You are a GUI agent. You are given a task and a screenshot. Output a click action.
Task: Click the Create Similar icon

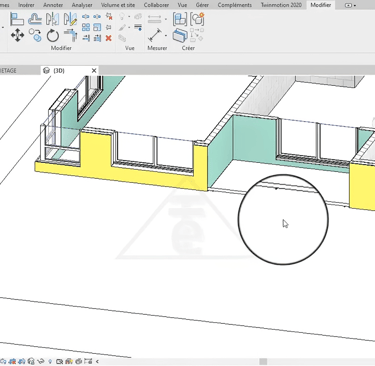[x=197, y=35]
